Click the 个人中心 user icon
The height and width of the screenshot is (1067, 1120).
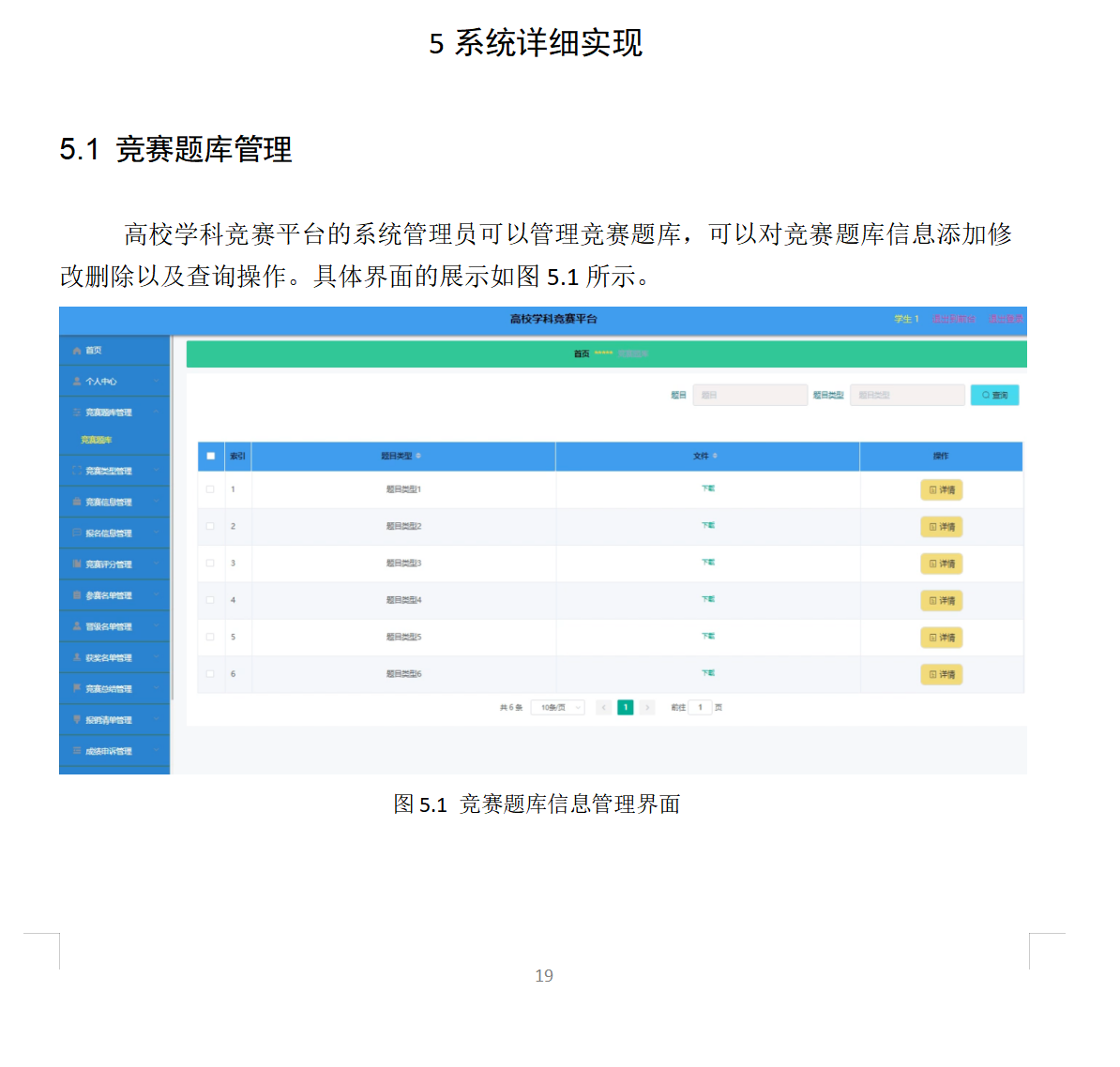pos(76,382)
